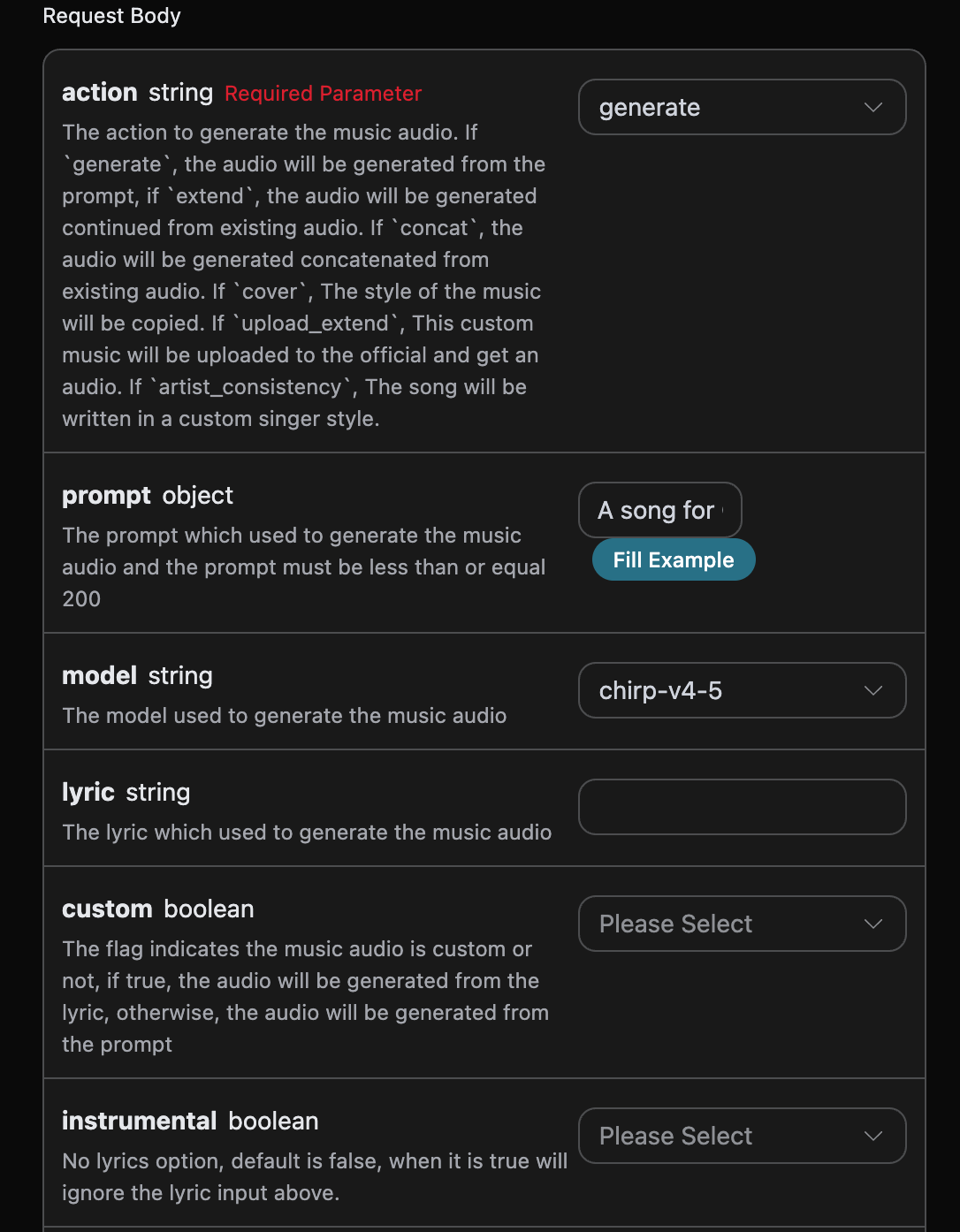Image resolution: width=960 pixels, height=1232 pixels.
Task: Focus the prompt field containing 'A song for'
Action: (x=659, y=511)
